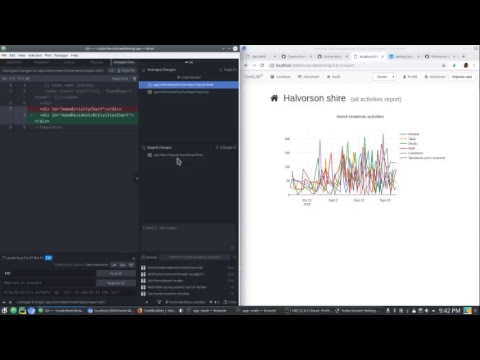Select the staged file under Staged Changes
The width and height of the screenshot is (480, 360).
[x=189, y=155]
